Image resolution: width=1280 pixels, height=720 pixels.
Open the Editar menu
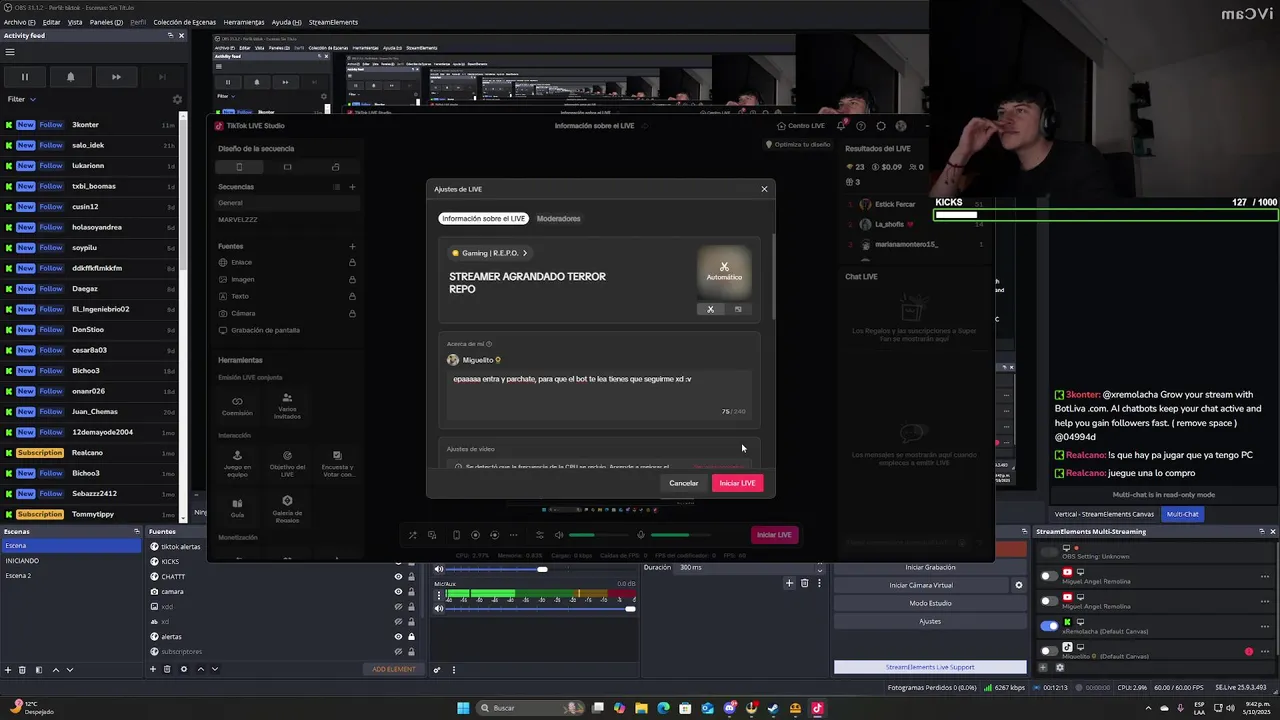click(51, 22)
